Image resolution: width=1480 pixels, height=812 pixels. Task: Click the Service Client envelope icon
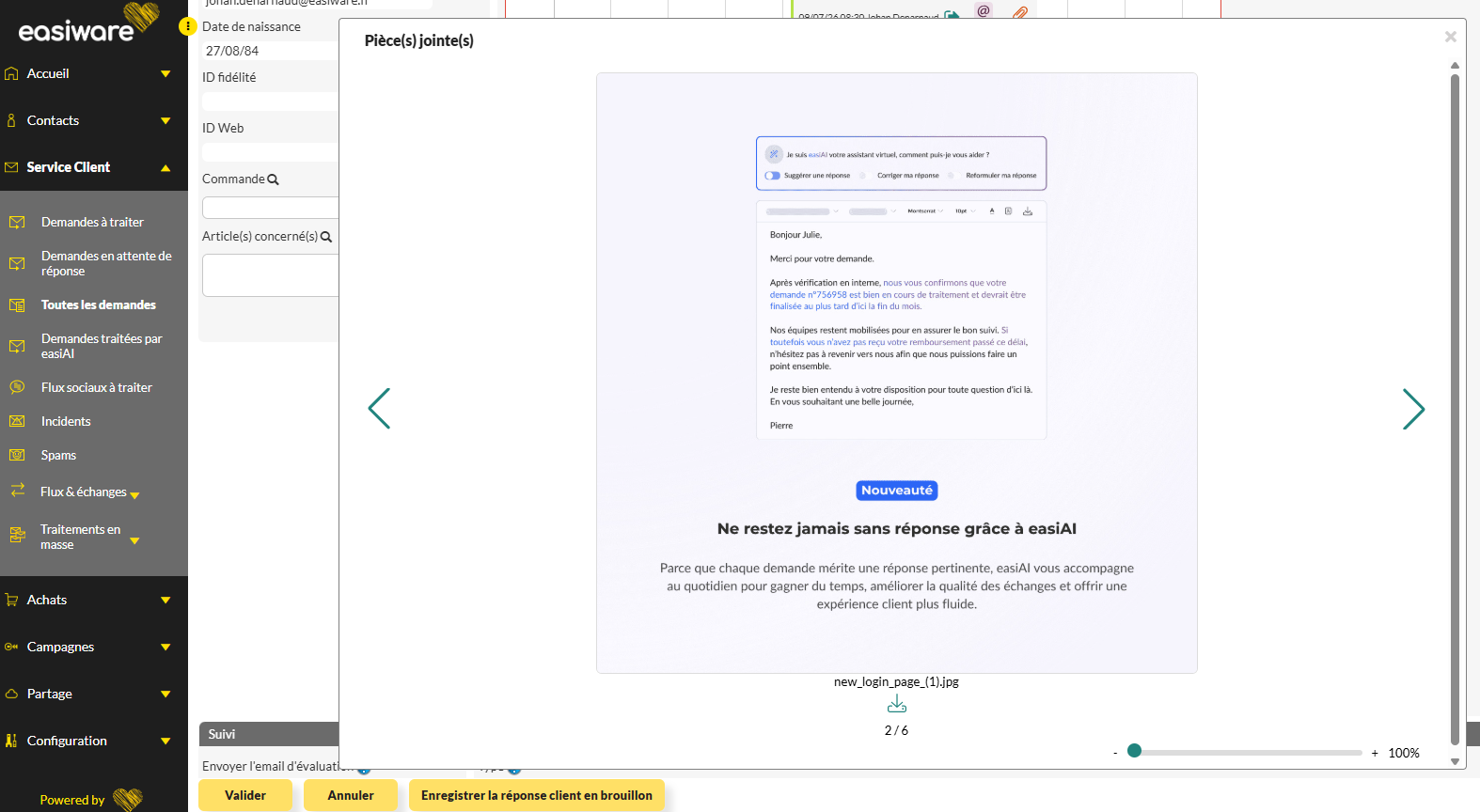pyautogui.click(x=11, y=167)
